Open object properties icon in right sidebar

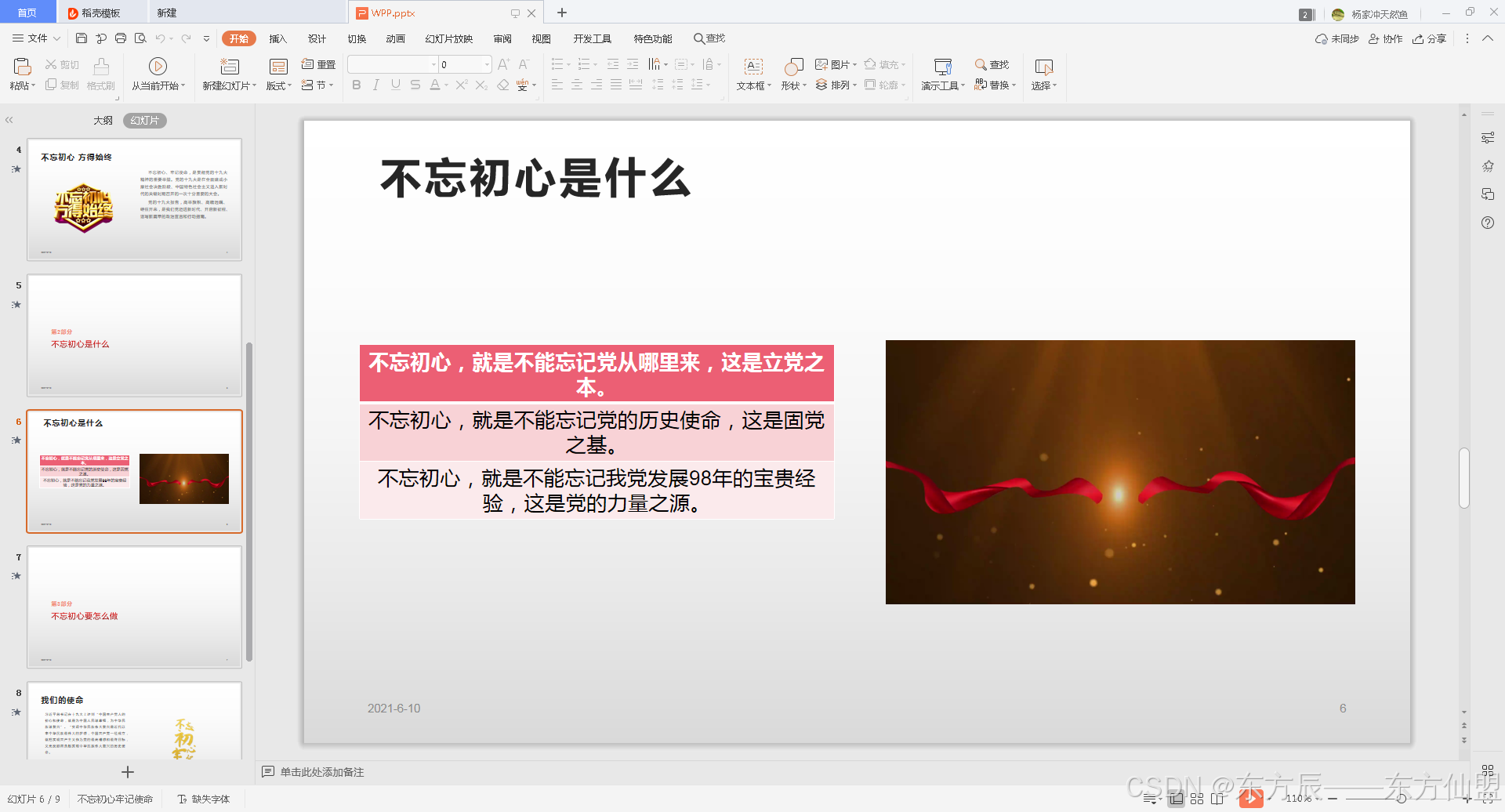tap(1488, 138)
